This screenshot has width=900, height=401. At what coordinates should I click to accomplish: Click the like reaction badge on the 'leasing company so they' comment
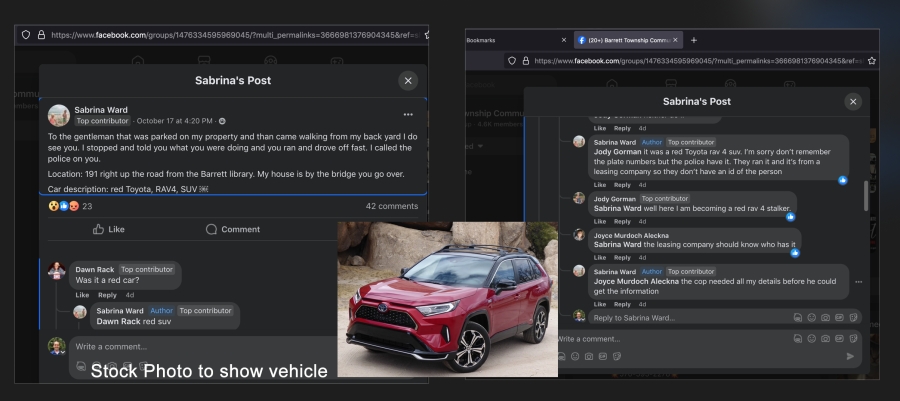[x=843, y=180]
